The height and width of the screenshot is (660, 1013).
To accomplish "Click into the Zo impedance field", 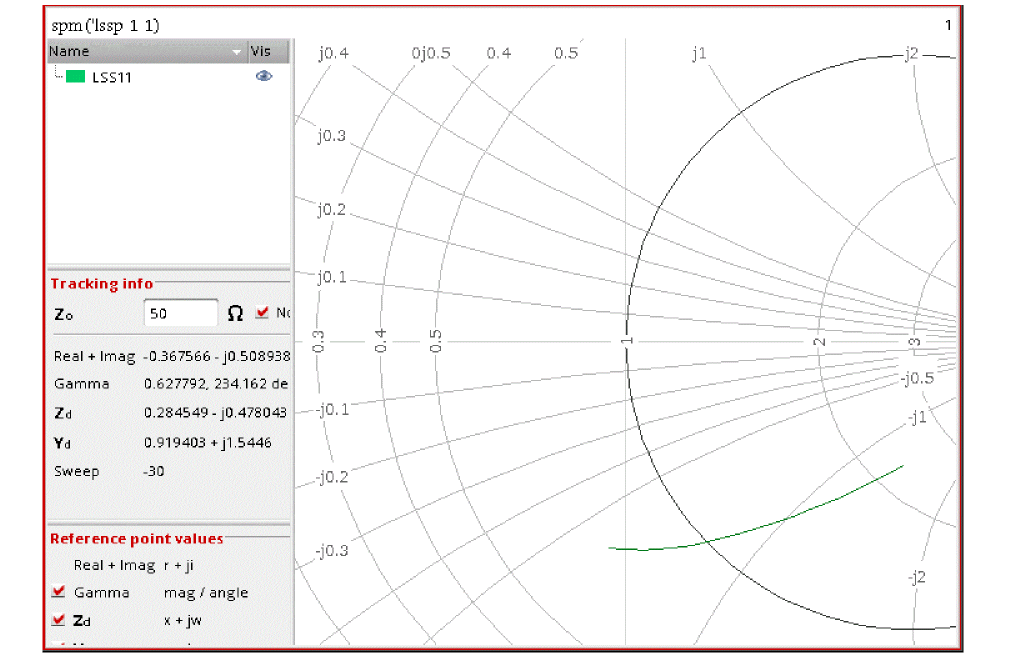I will coord(180,313).
